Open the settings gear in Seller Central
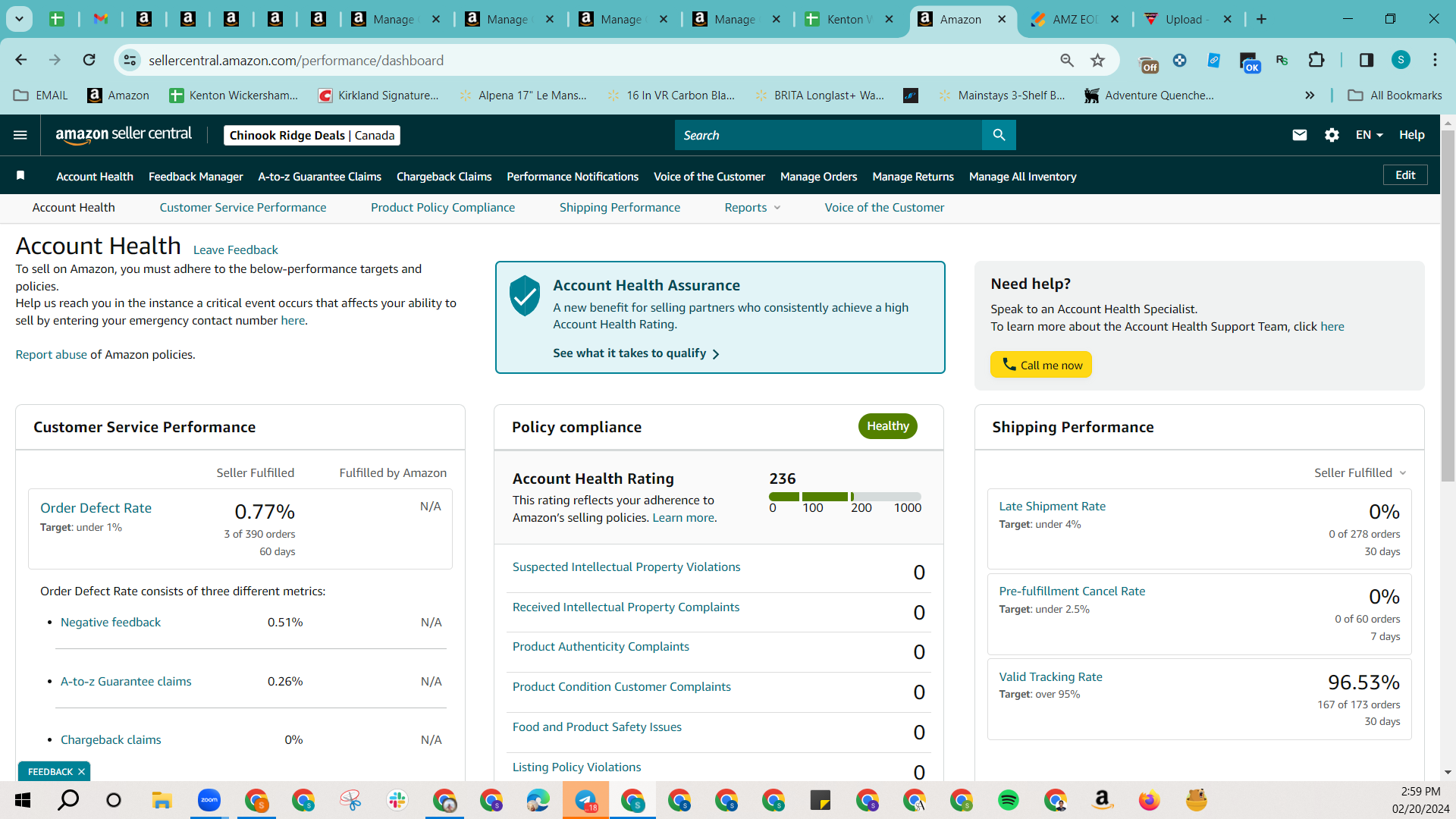This screenshot has width=1456, height=819. pyautogui.click(x=1332, y=135)
